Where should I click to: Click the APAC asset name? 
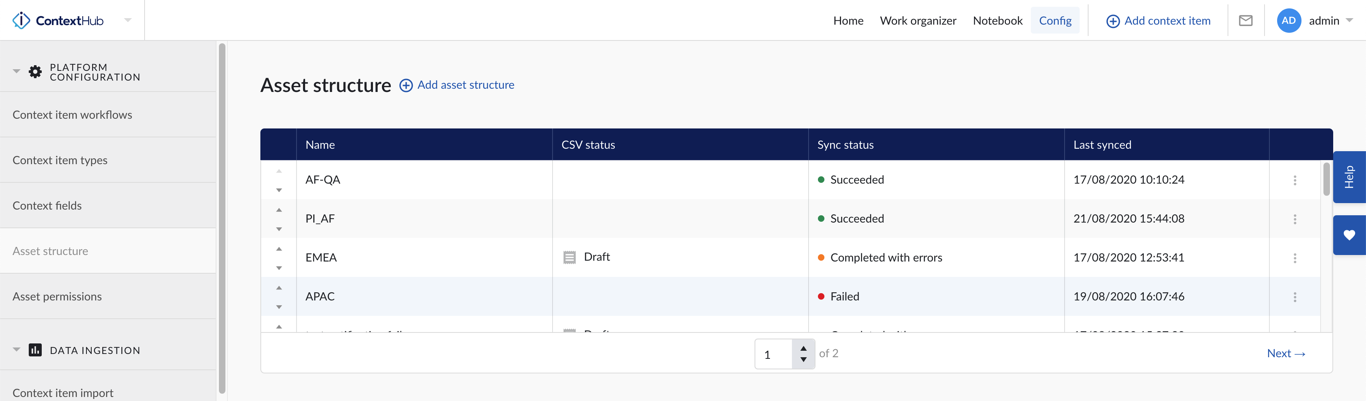coord(320,296)
